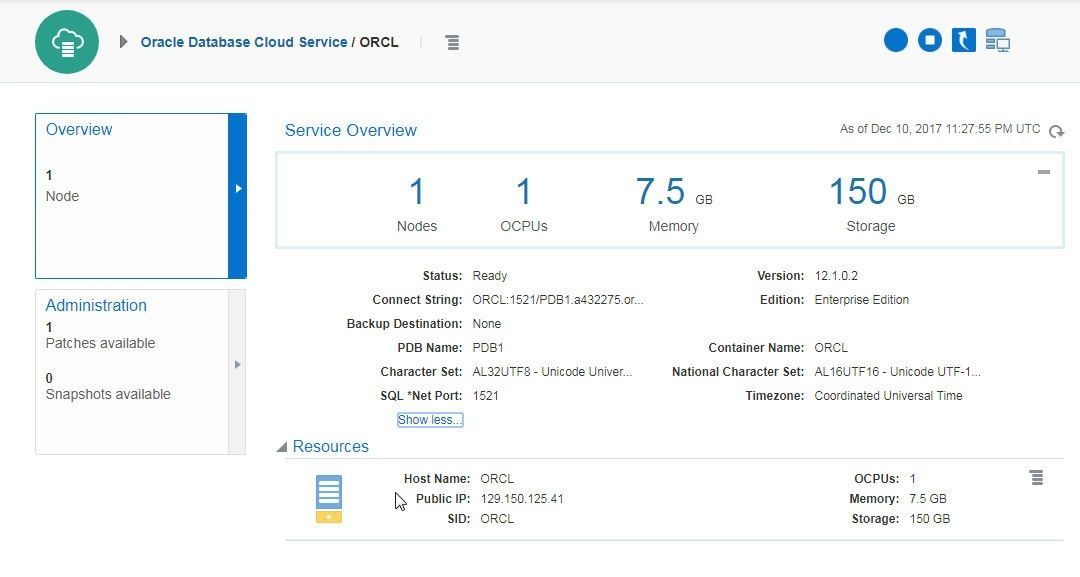Click the Resources section heading

point(331,447)
